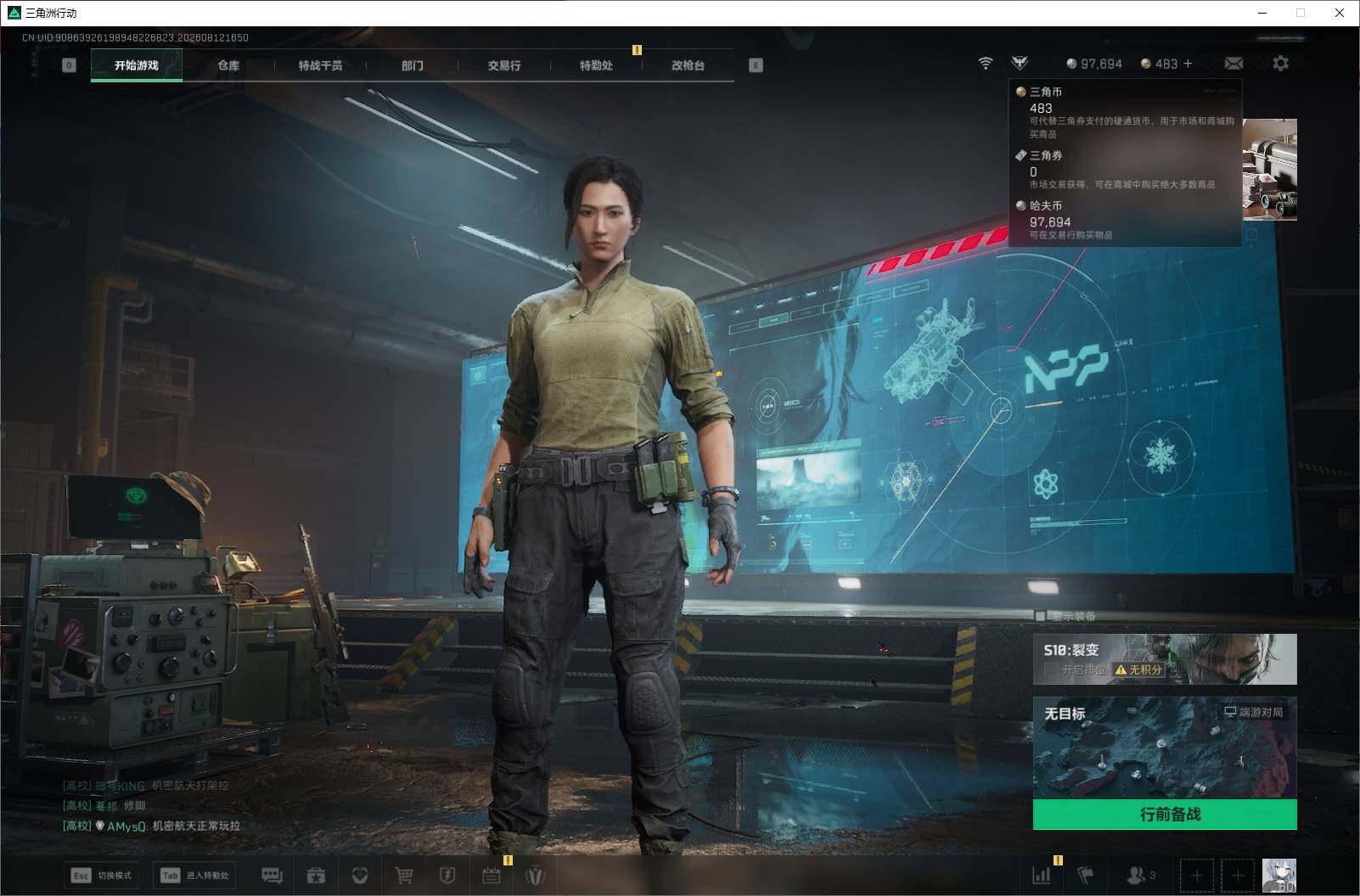1360x896 pixels.
Task: Open the winged eagle rank emblem
Action: [1020, 63]
